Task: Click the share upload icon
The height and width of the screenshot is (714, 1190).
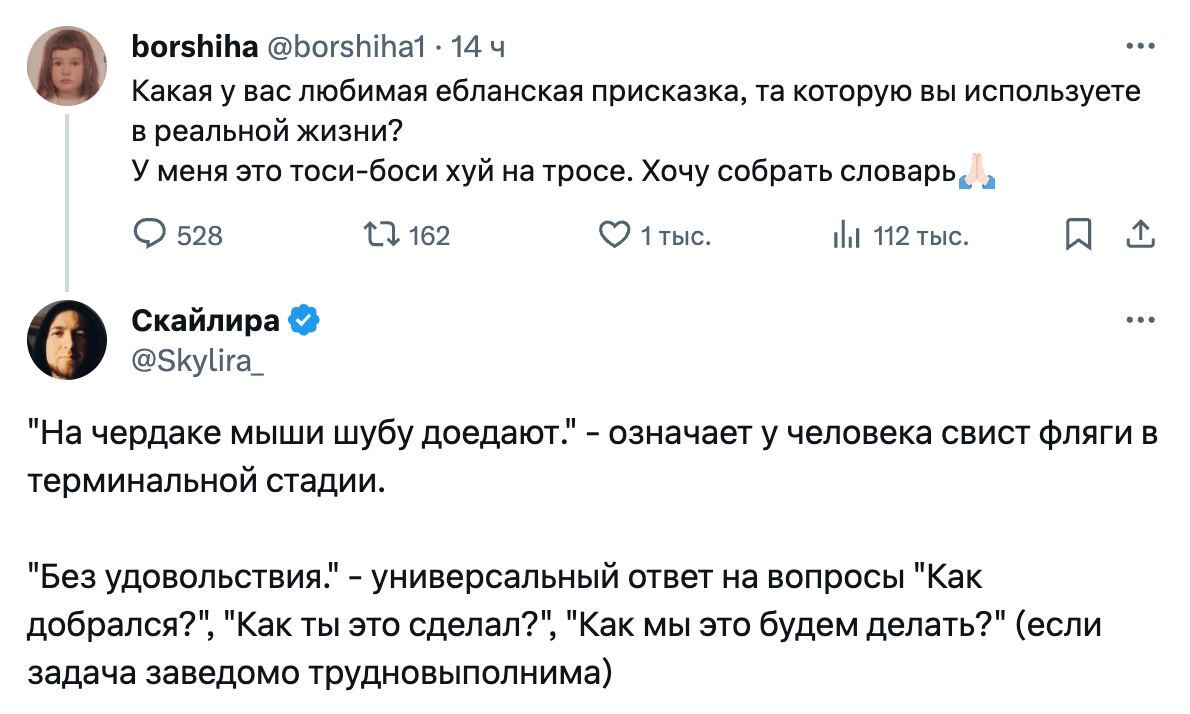Action: pyautogui.click(x=1140, y=236)
